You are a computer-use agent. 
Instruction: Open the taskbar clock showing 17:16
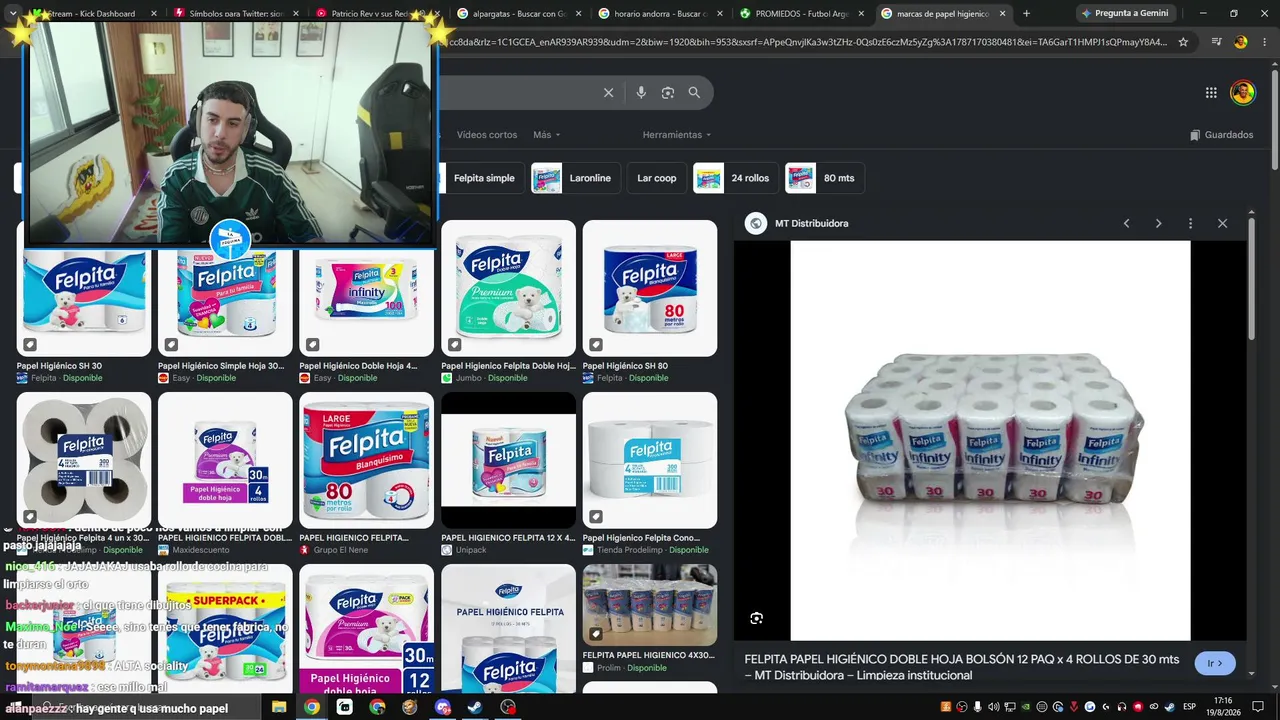1224,707
